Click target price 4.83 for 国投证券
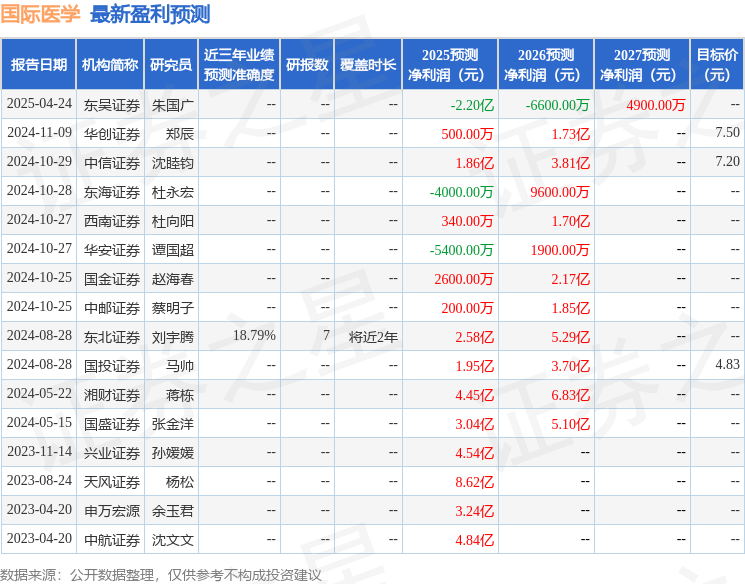The width and height of the screenshot is (745, 584). tap(727, 364)
